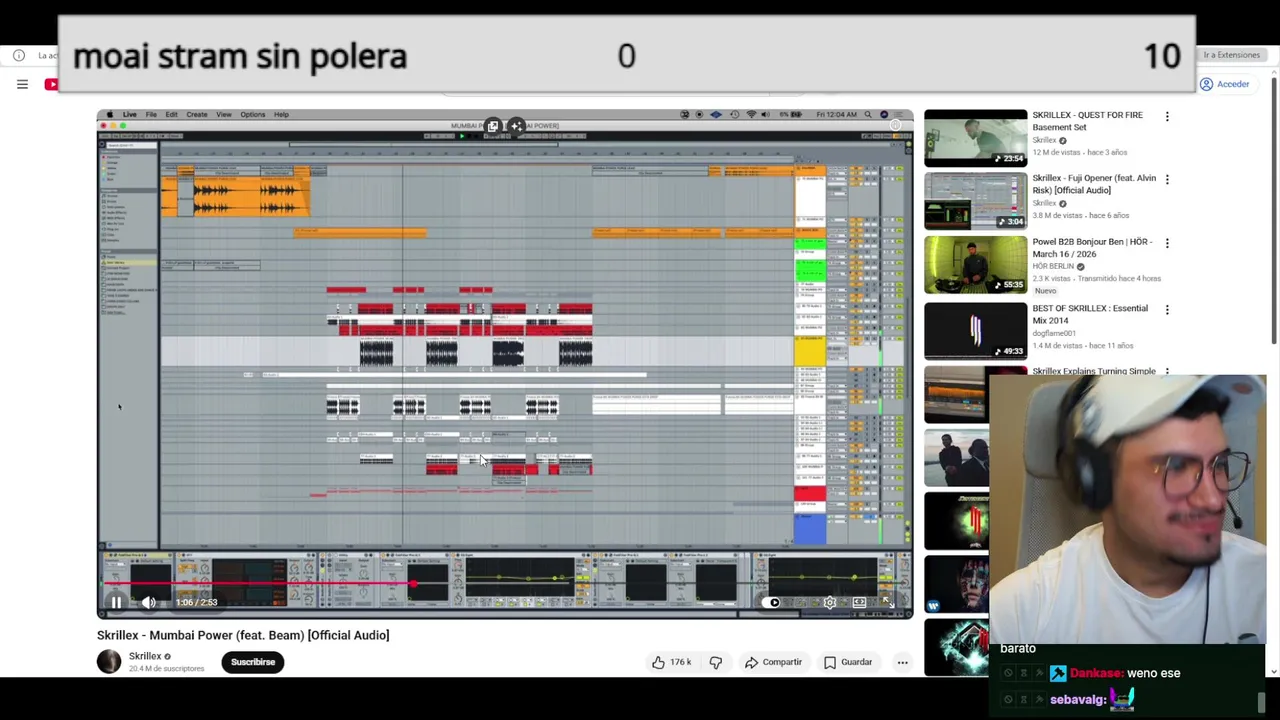Open the Essential Mix 2014 49:33 thumbnail

tap(975, 331)
